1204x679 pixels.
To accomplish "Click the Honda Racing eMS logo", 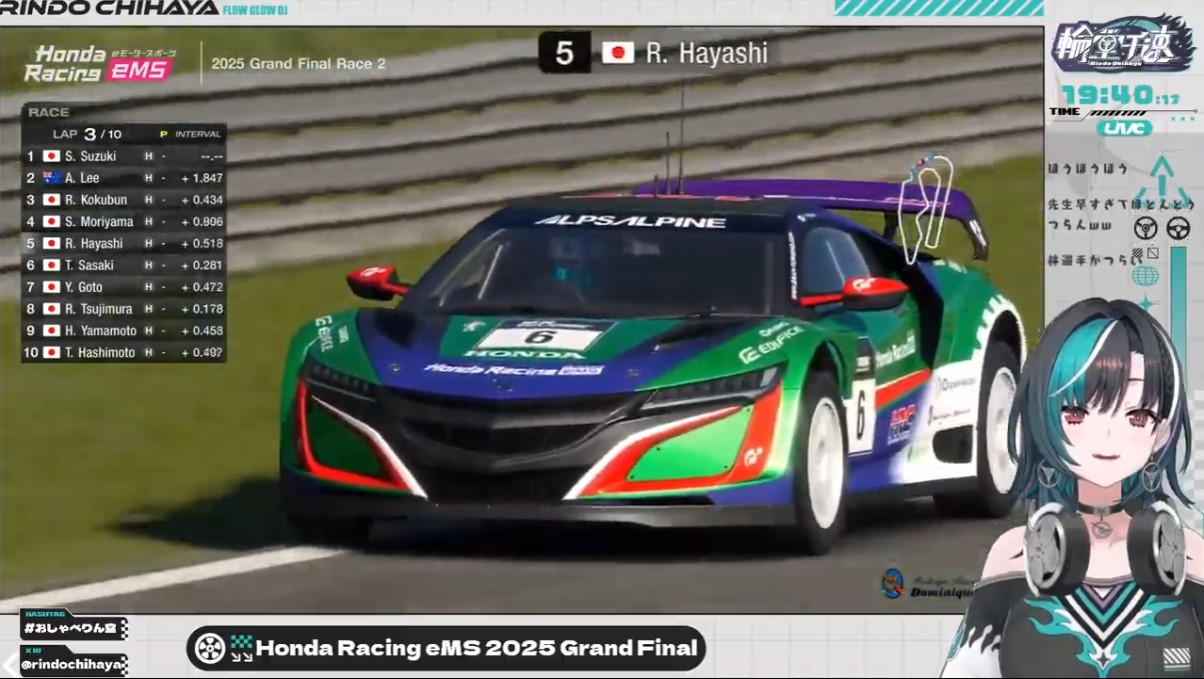I will [97, 64].
